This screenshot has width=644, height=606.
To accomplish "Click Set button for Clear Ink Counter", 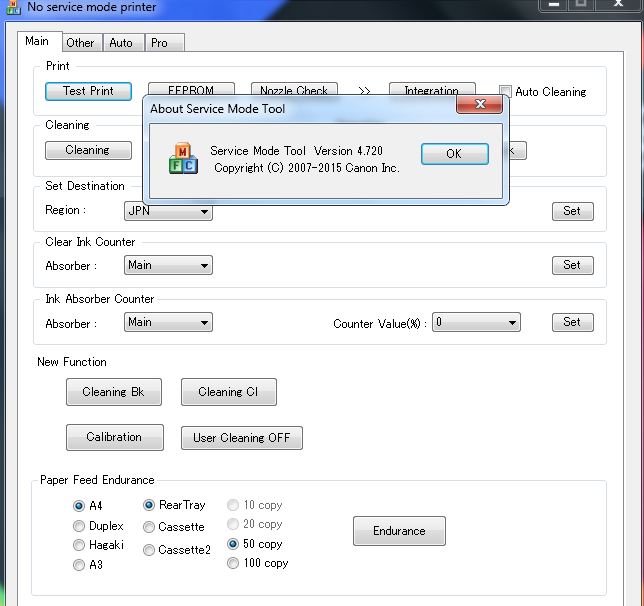I will coord(572,265).
